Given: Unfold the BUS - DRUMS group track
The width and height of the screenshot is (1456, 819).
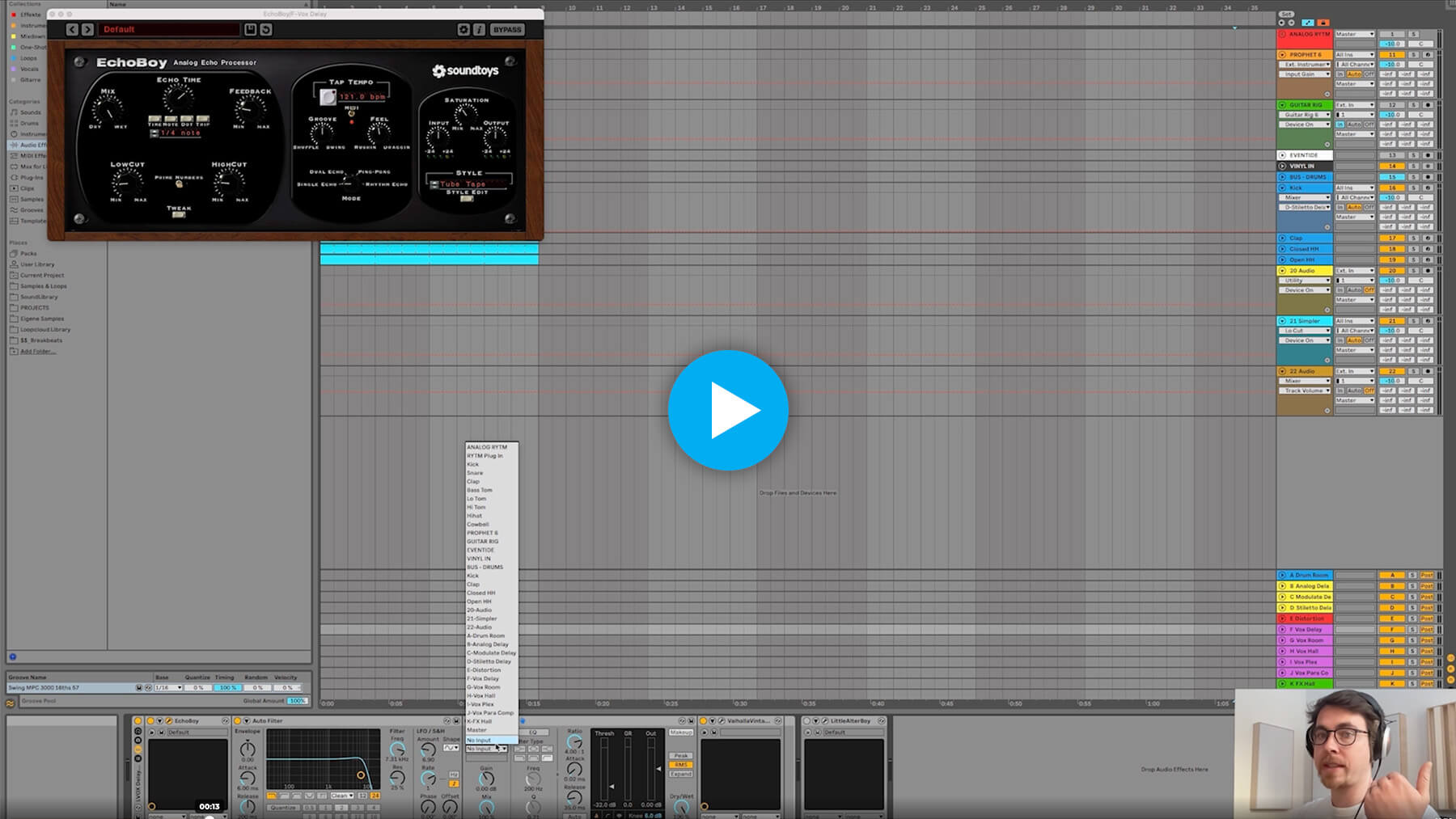Looking at the screenshot, I should point(1282,176).
